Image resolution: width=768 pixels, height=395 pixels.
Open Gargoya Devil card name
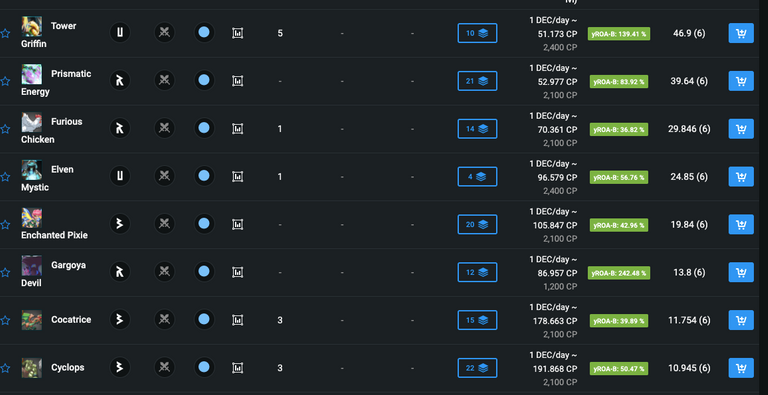pos(53,274)
